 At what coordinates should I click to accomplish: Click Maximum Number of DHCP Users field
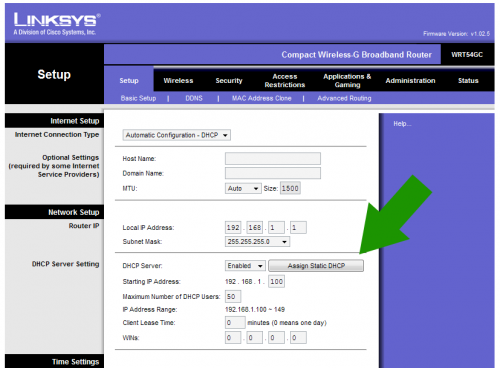[x=233, y=297]
